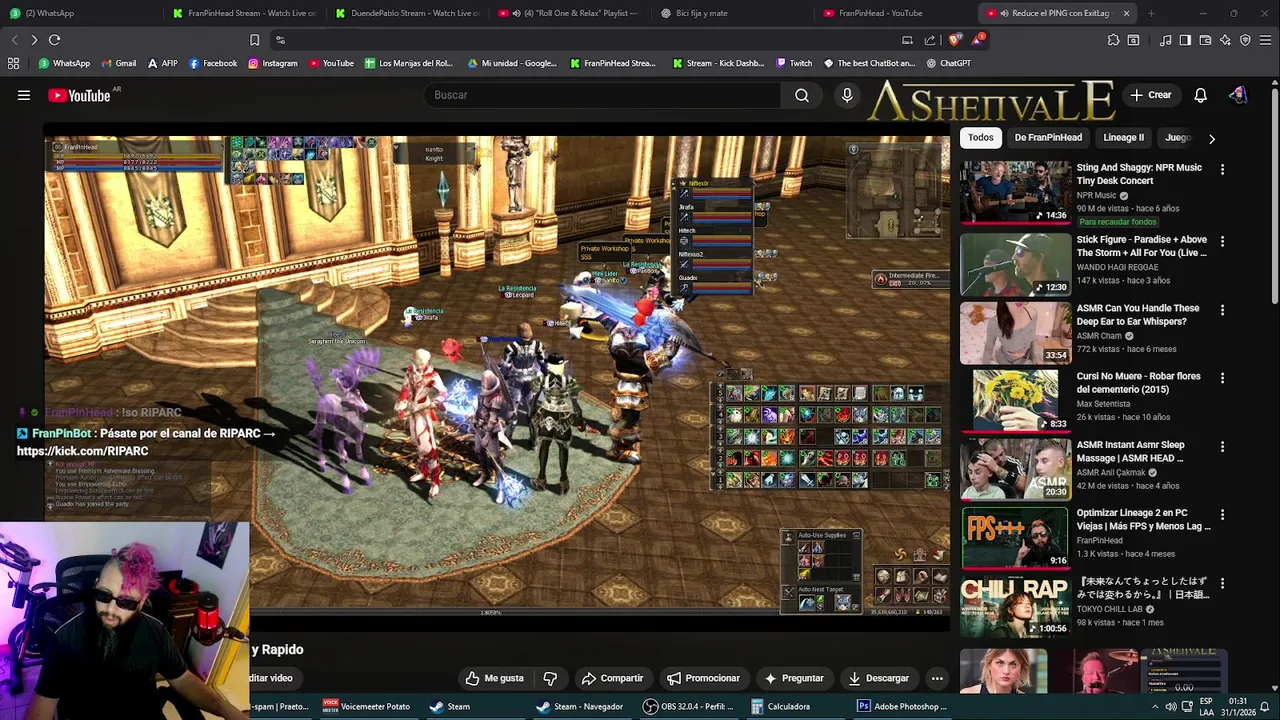Screen dimensions: 1280x720
Task: Mute the Roll One & Relax tab audio
Action: [516, 13]
